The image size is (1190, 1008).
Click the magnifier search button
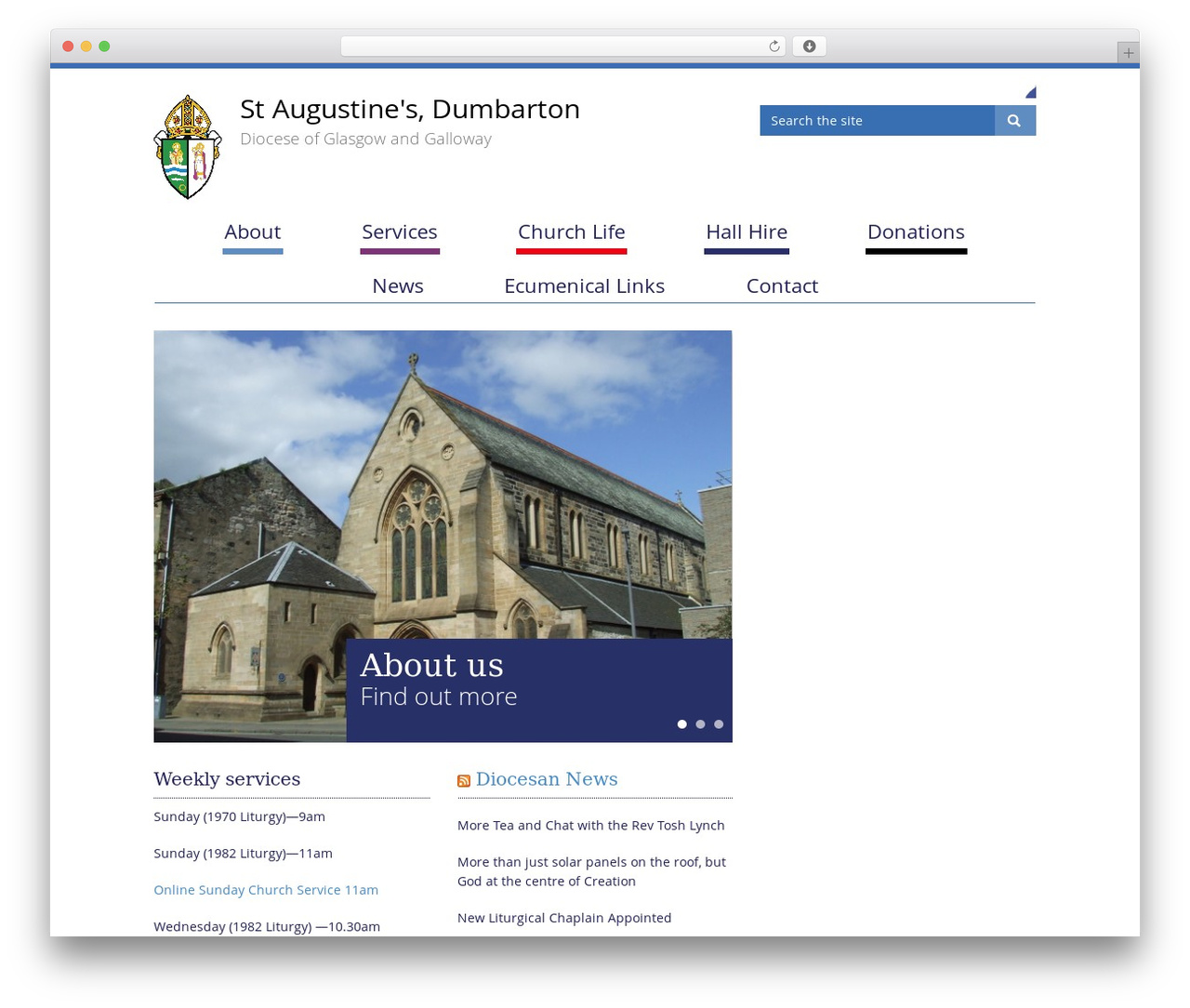1014,121
